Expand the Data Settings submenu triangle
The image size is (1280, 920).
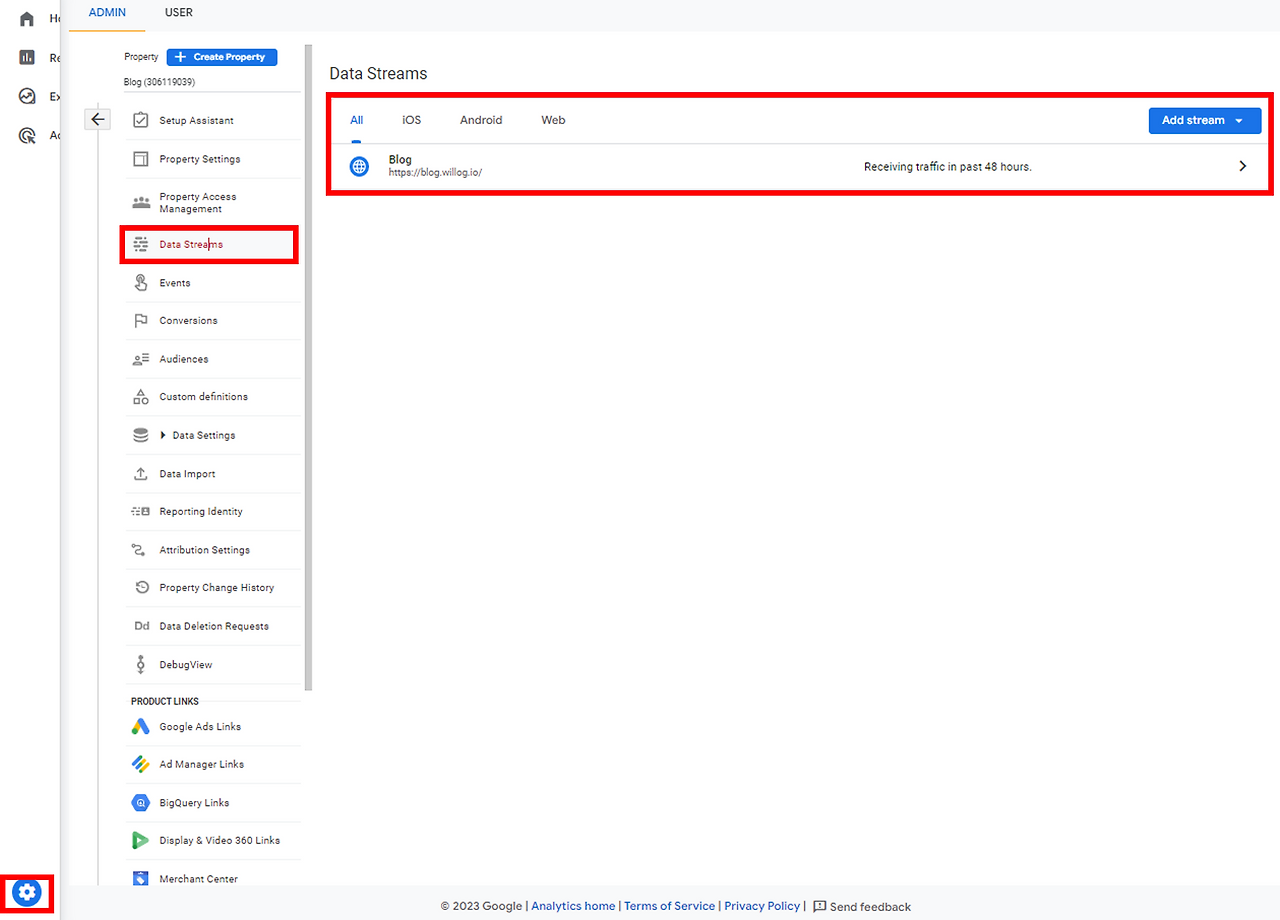click(x=163, y=436)
